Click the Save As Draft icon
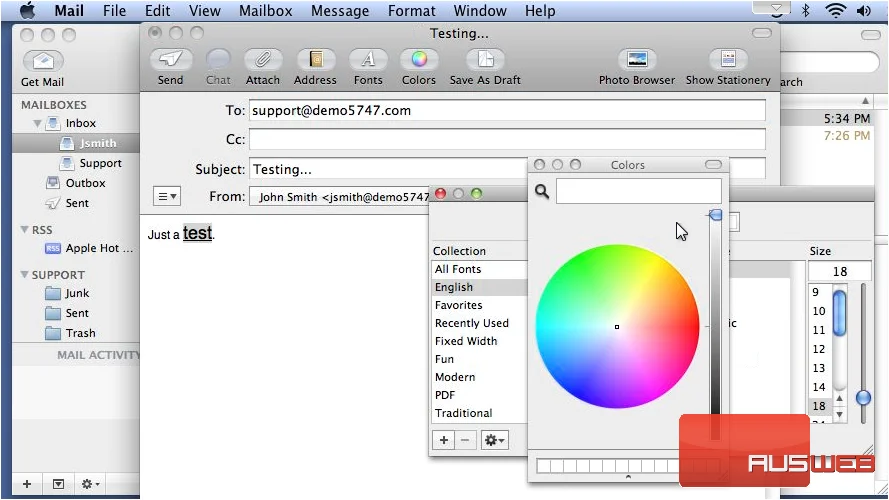 tap(485, 60)
